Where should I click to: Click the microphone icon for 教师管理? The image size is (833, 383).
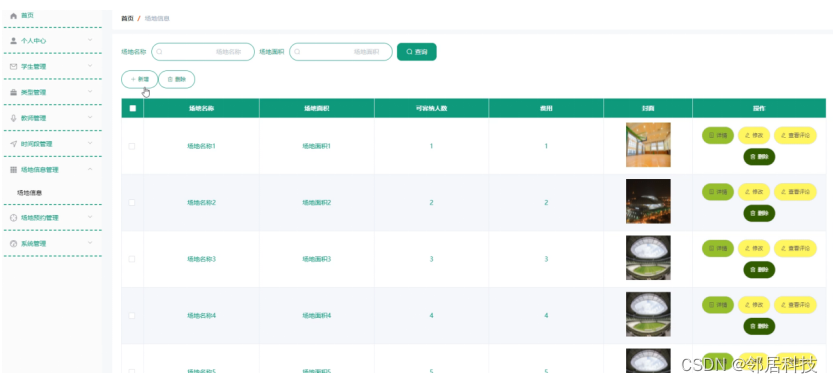pyautogui.click(x=14, y=118)
